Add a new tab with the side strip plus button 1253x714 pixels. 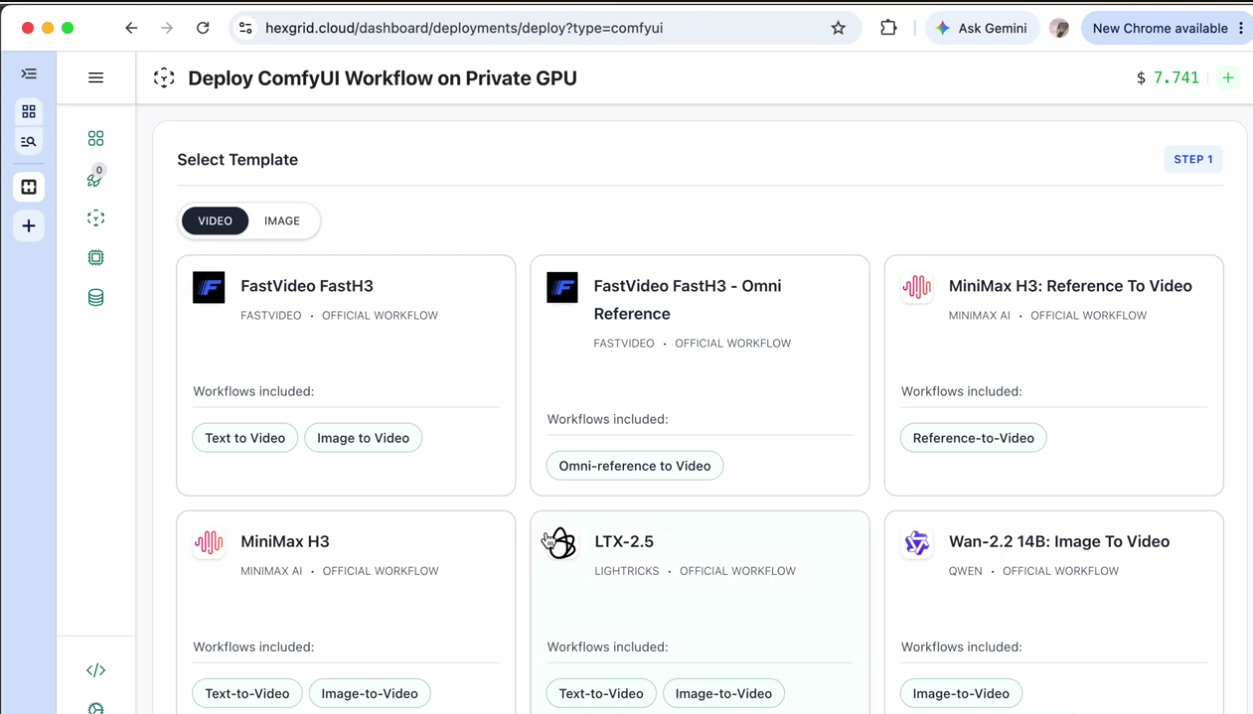[x=29, y=226]
